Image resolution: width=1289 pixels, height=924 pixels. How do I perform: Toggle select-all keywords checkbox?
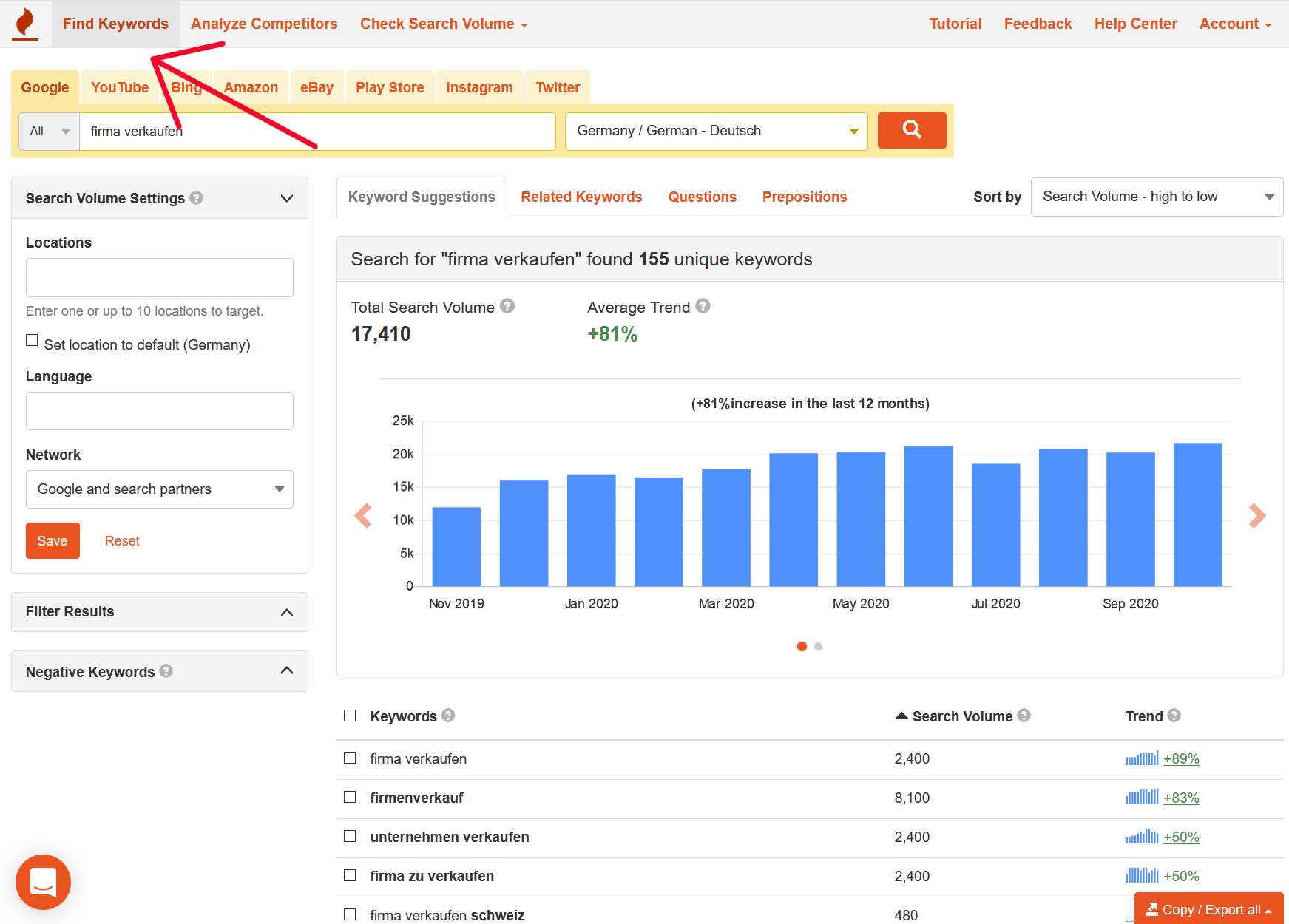click(x=350, y=715)
